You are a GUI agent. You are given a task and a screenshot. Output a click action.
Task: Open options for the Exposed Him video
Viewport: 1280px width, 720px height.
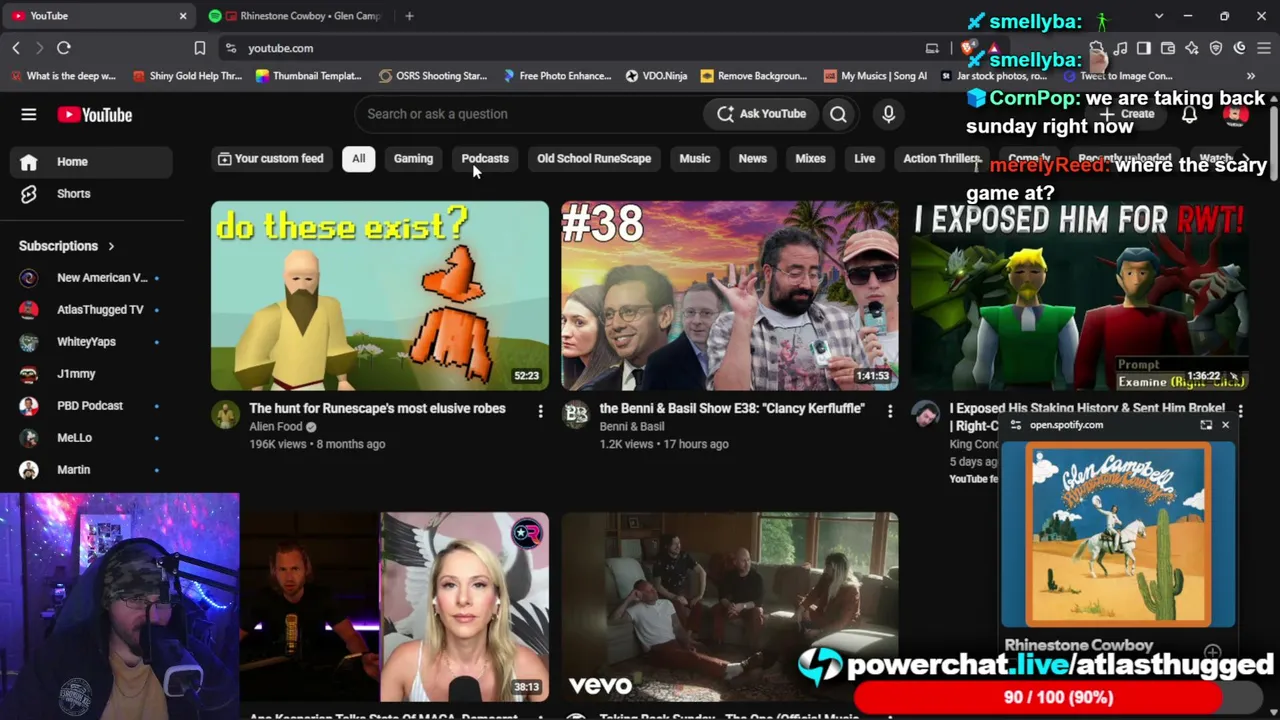point(1240,411)
